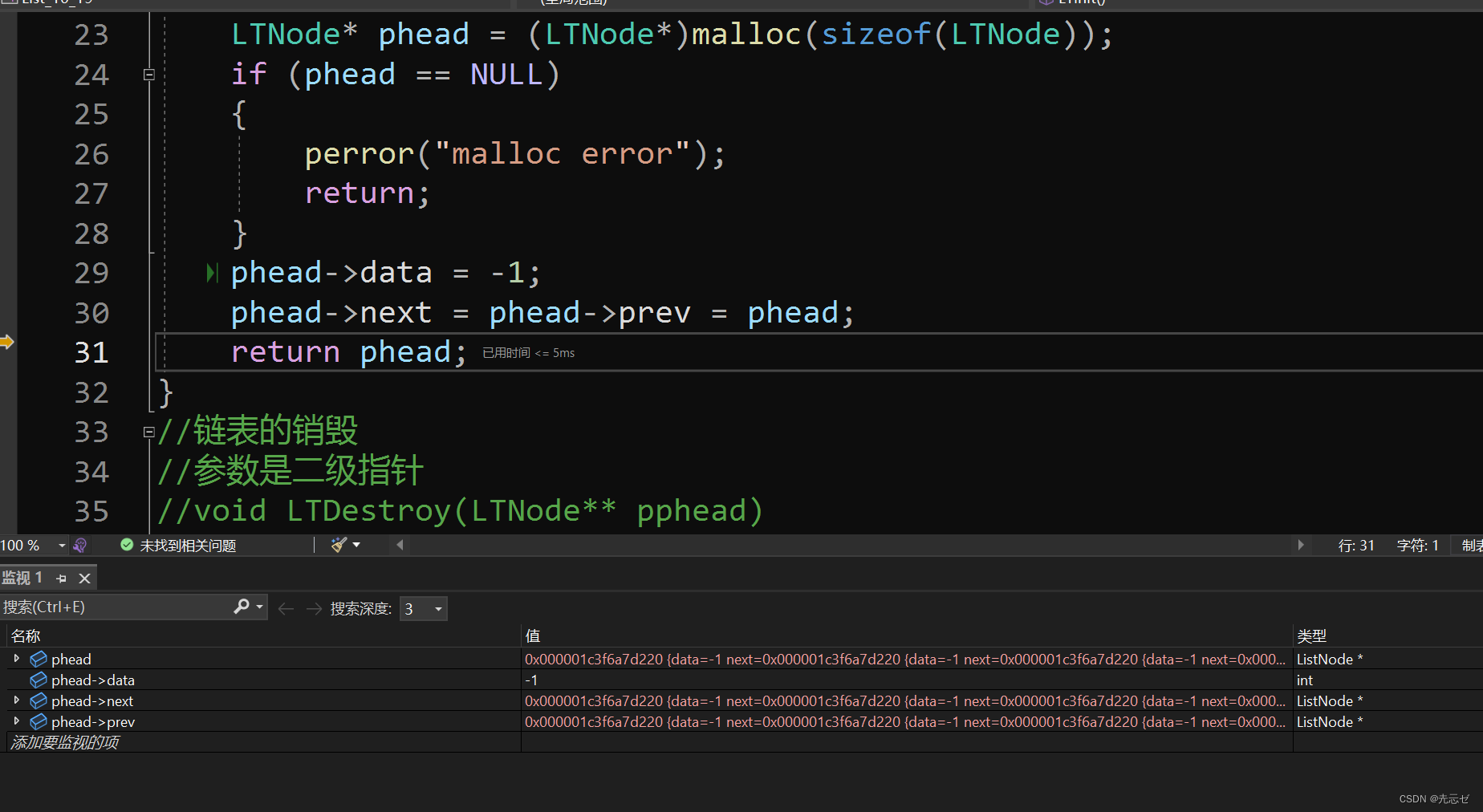Click the horizontal scrollbar left arrow
1483x812 pixels.
click(400, 545)
